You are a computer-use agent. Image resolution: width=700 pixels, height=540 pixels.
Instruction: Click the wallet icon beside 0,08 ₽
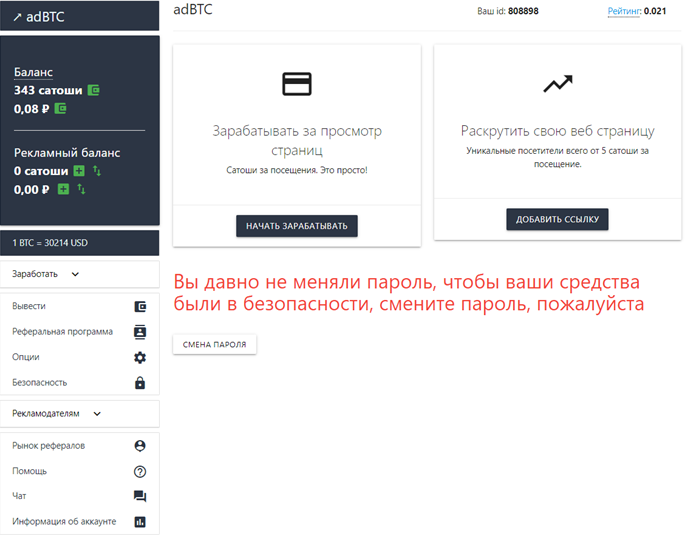point(60,108)
